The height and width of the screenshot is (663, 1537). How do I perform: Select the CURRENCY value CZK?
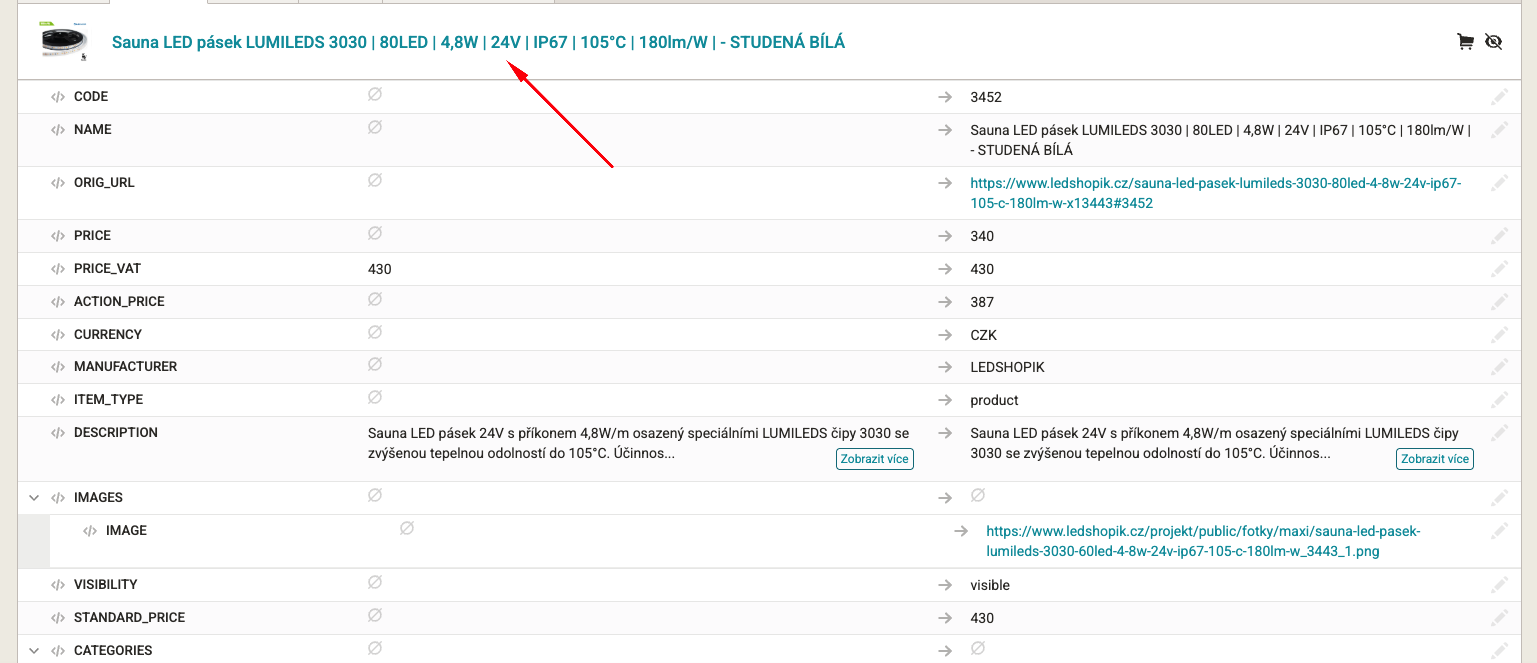click(984, 335)
